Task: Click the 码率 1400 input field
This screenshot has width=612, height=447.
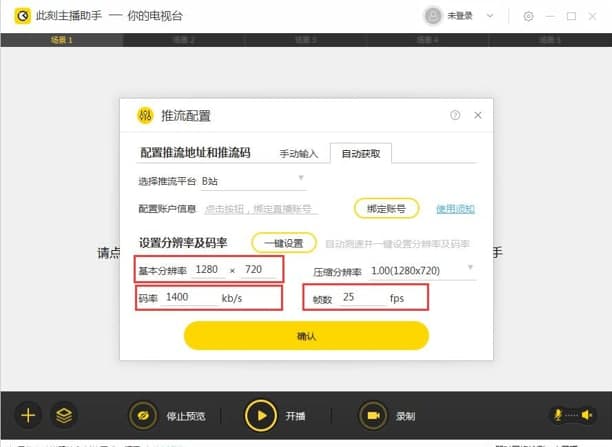Action: [189, 297]
